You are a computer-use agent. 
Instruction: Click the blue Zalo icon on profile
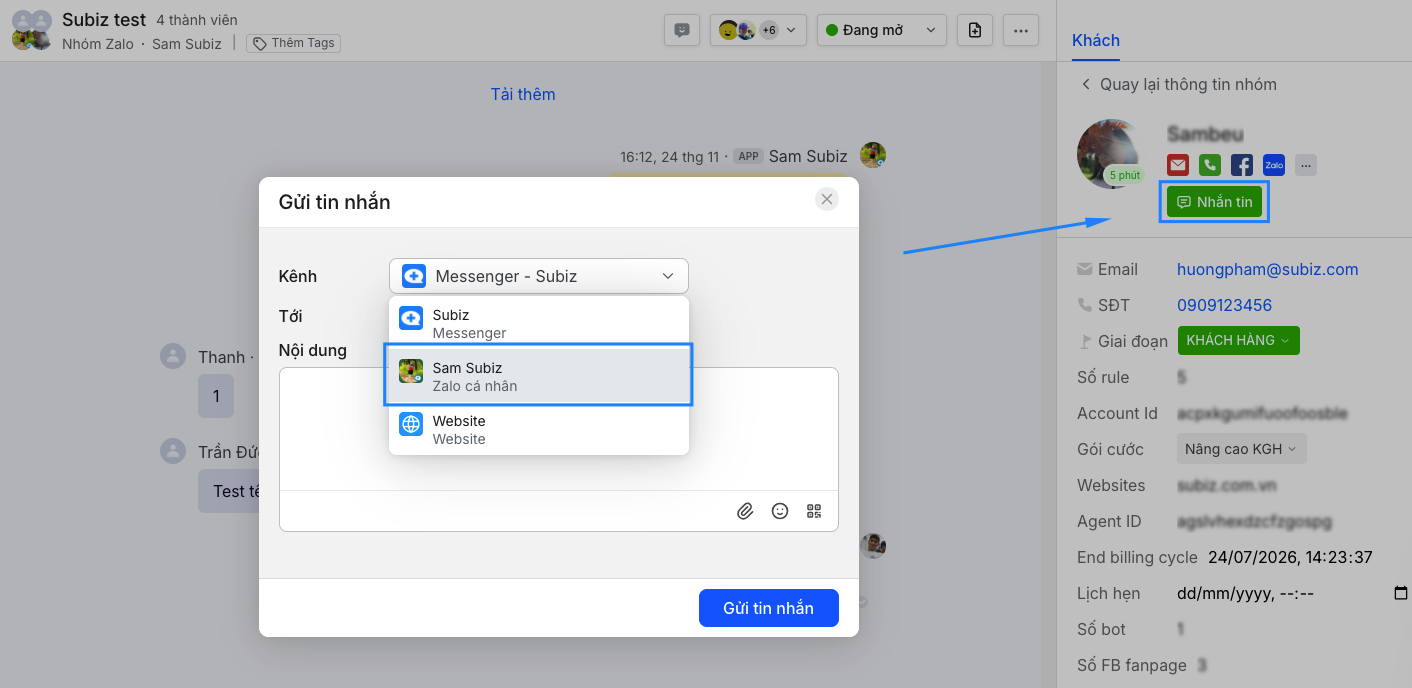(x=1273, y=165)
